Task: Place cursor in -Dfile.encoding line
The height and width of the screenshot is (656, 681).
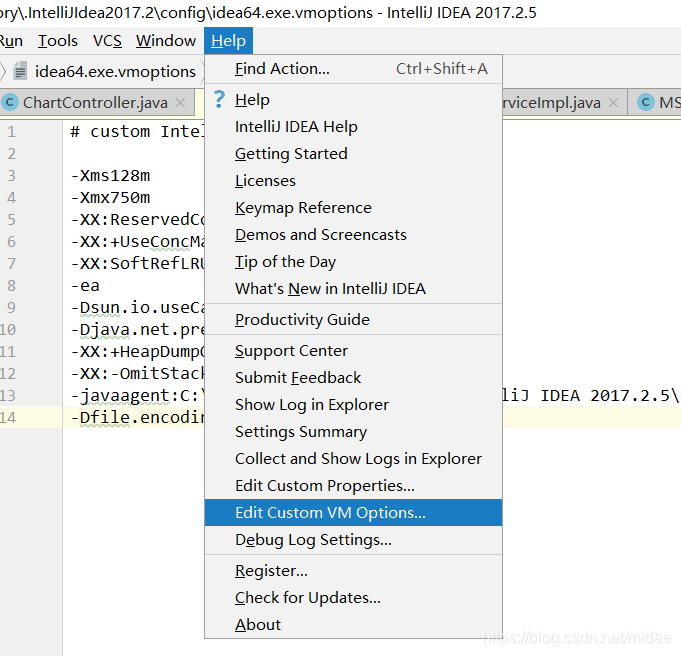Action: pyautogui.click(x=137, y=417)
